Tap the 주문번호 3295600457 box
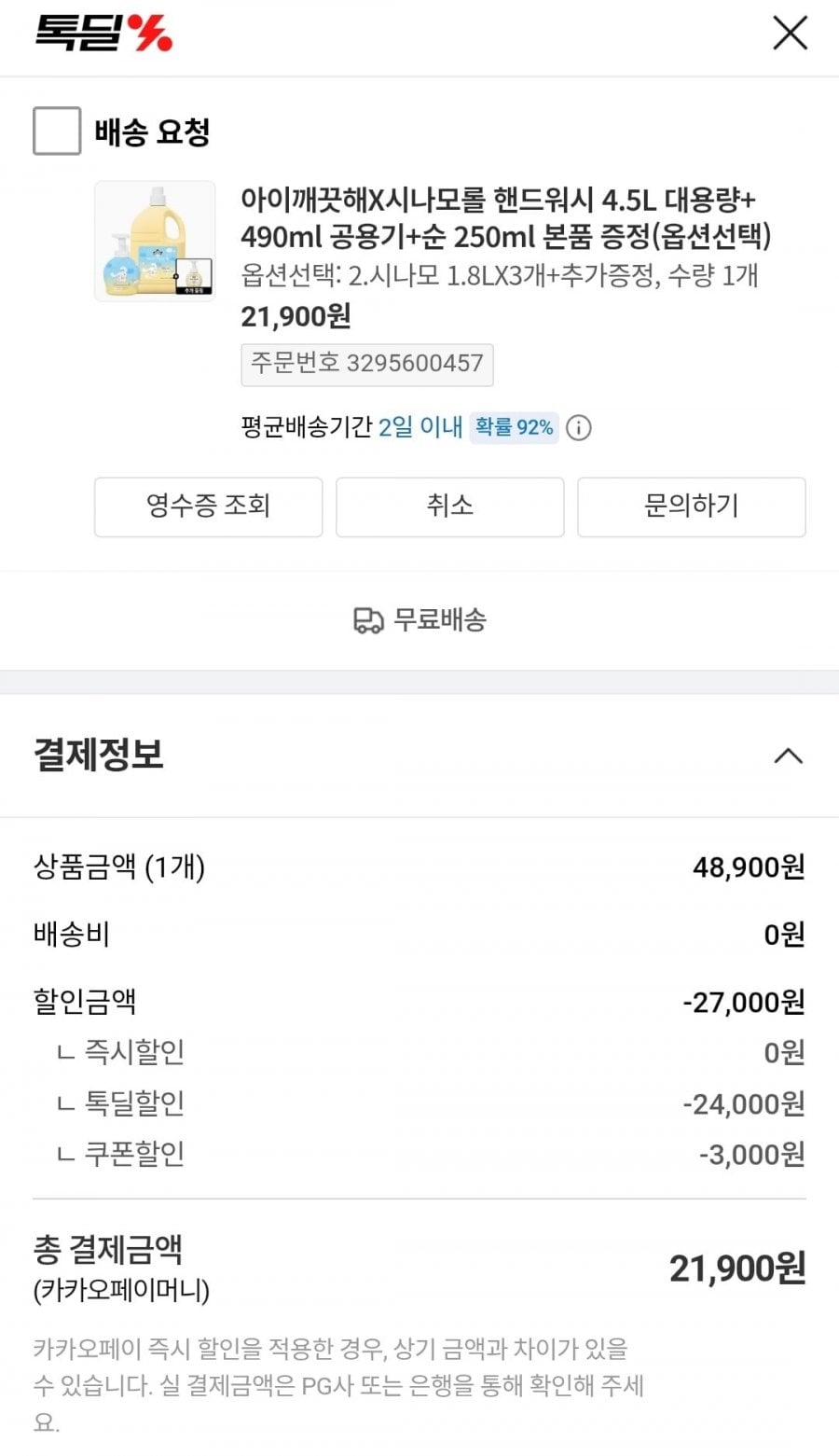Screen dimensions: 839x1456 366,364
